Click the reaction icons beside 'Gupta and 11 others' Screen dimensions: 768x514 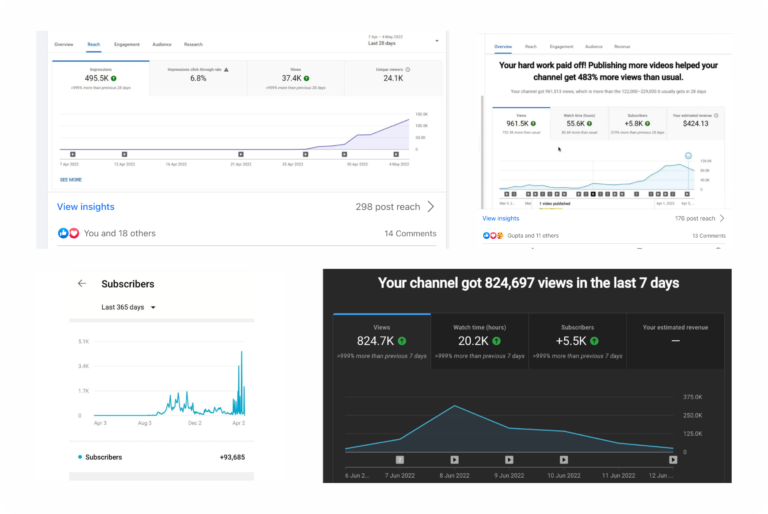click(x=491, y=236)
